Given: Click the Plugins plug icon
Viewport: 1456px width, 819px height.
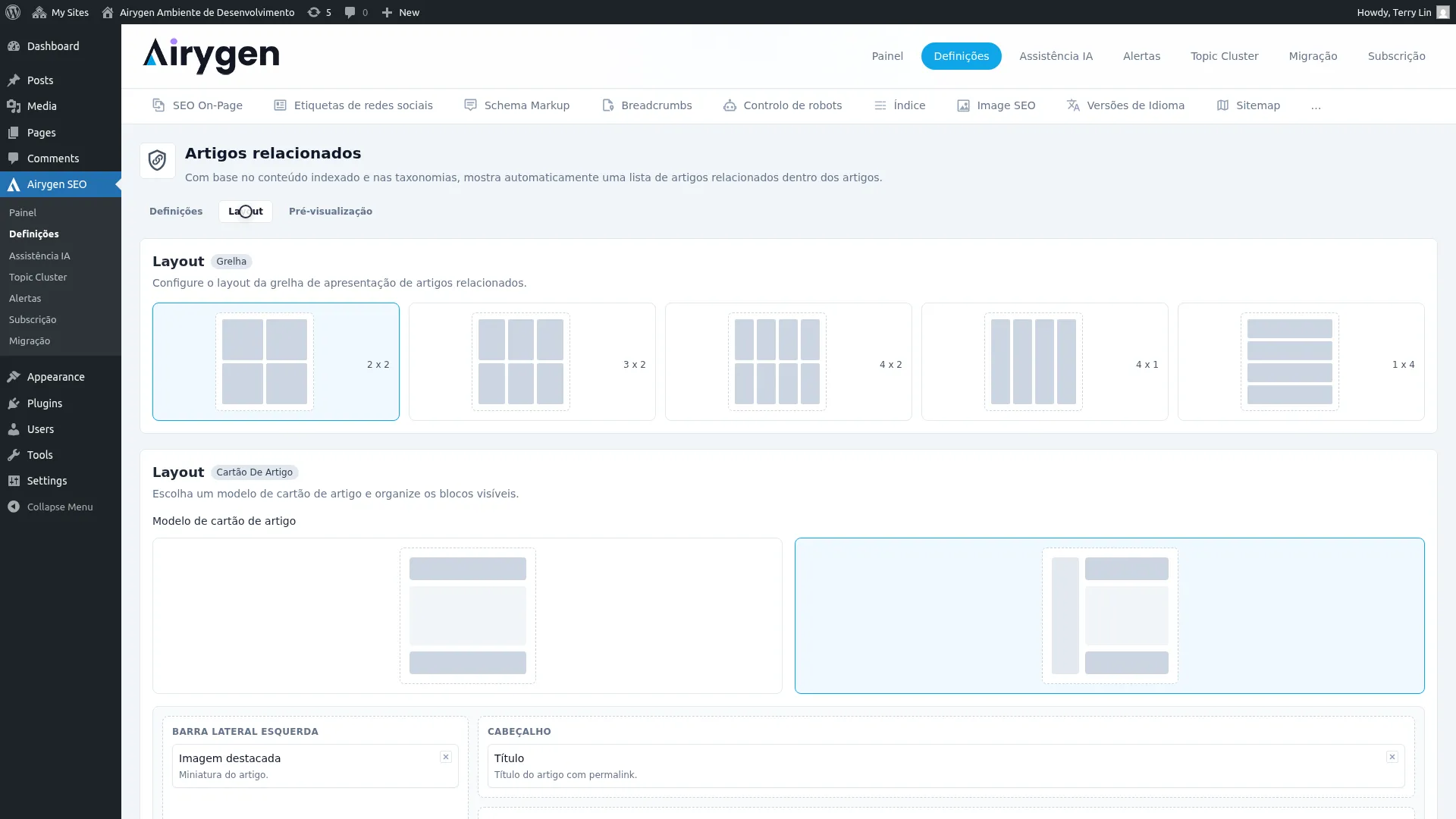Looking at the screenshot, I should [x=14, y=403].
